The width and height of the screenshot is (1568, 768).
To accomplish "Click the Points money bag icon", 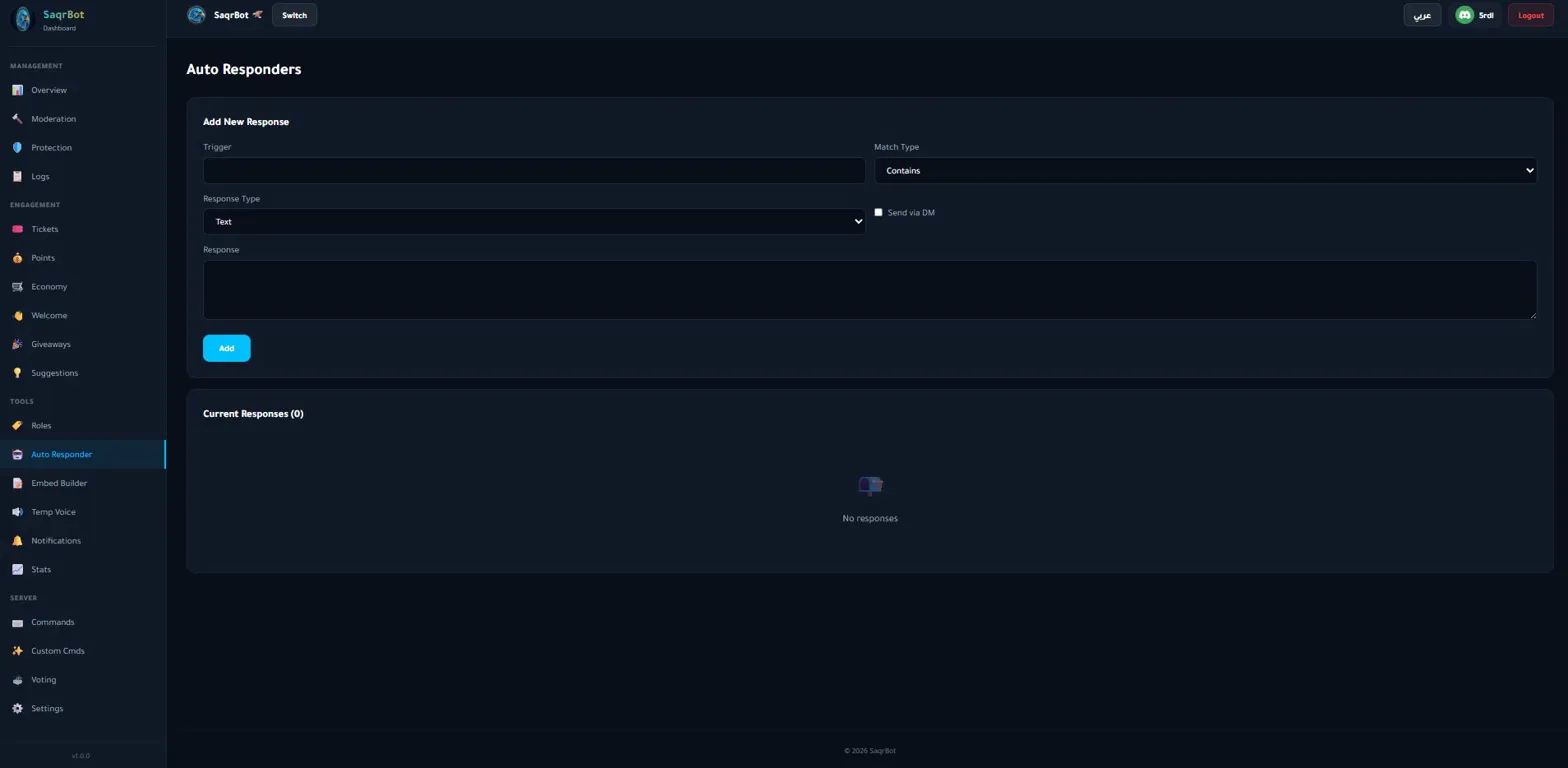I will [x=17, y=258].
